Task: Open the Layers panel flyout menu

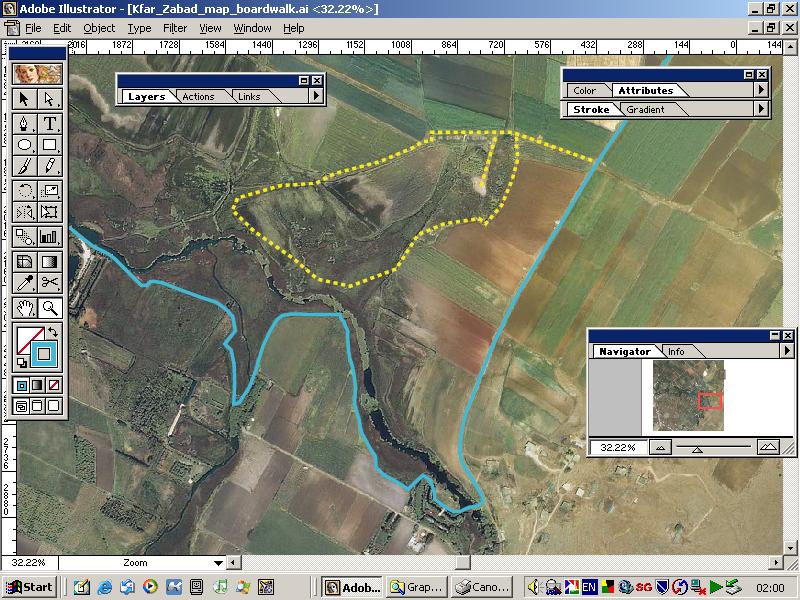Action: (x=316, y=96)
